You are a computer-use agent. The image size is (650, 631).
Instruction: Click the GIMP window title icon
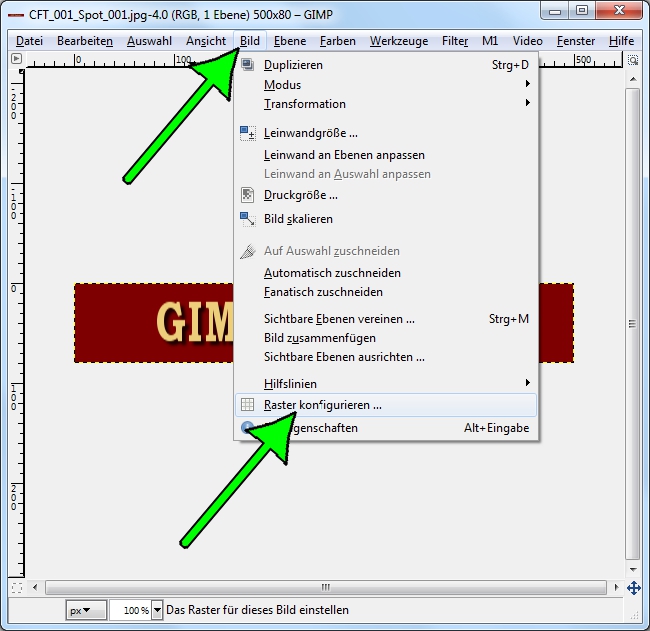pyautogui.click(x=16, y=15)
